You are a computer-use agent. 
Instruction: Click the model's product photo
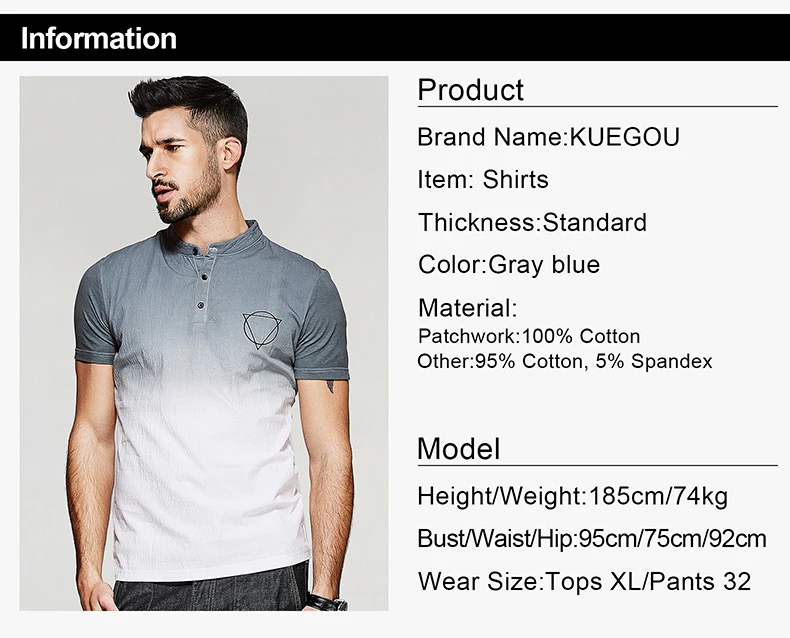click(204, 343)
